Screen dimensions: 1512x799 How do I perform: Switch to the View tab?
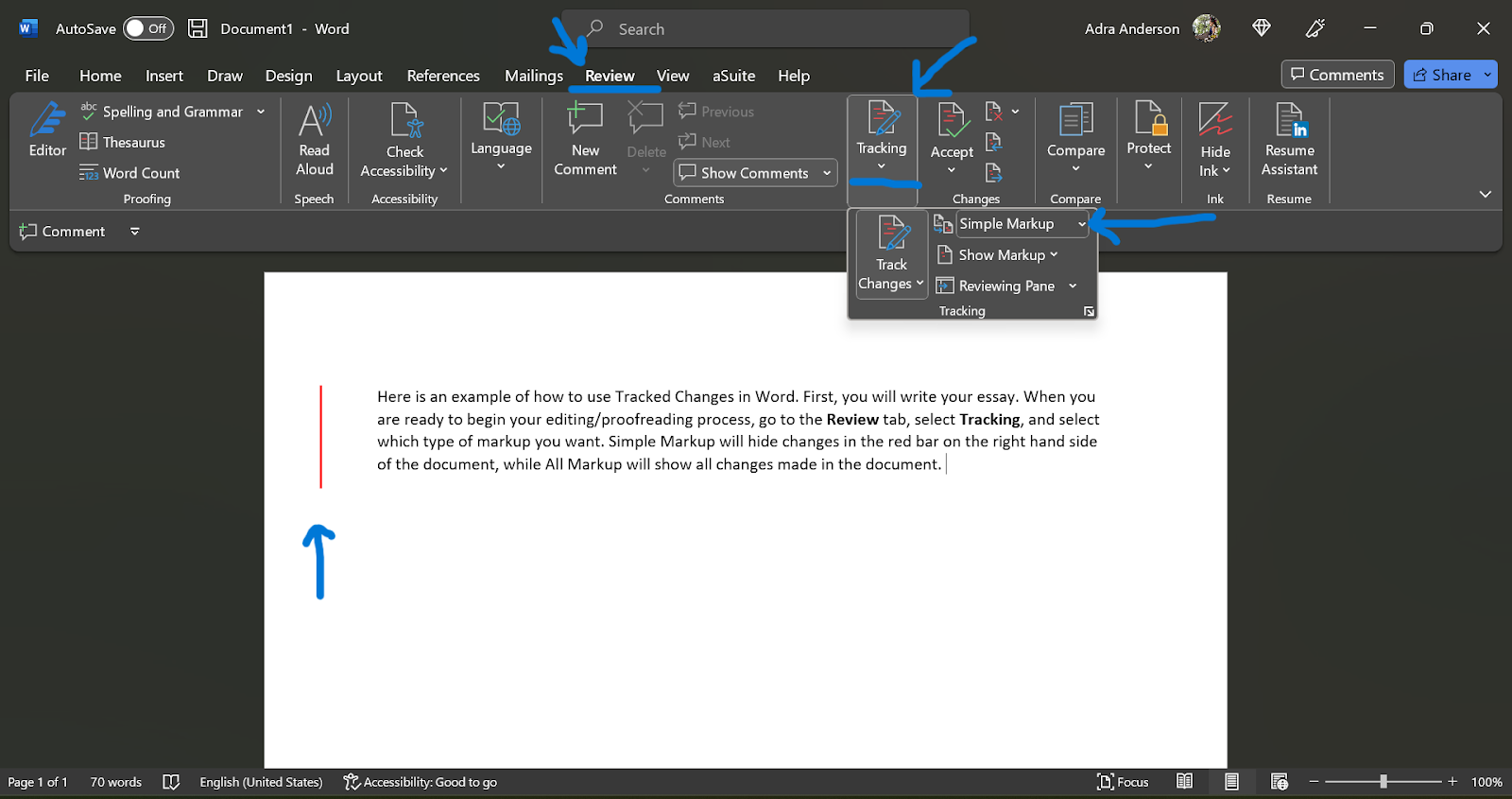click(x=673, y=76)
